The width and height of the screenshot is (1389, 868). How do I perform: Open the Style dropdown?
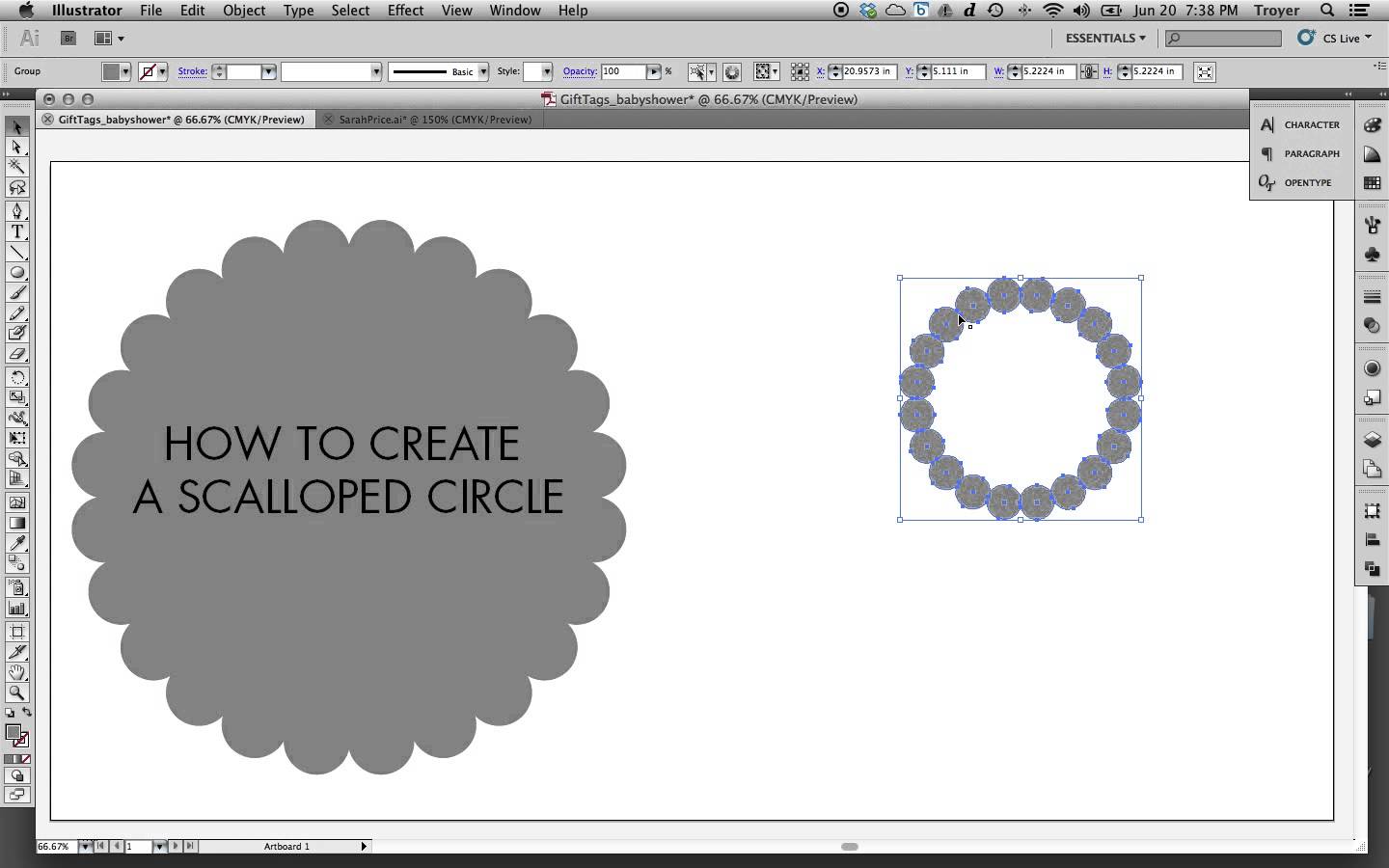pos(536,71)
